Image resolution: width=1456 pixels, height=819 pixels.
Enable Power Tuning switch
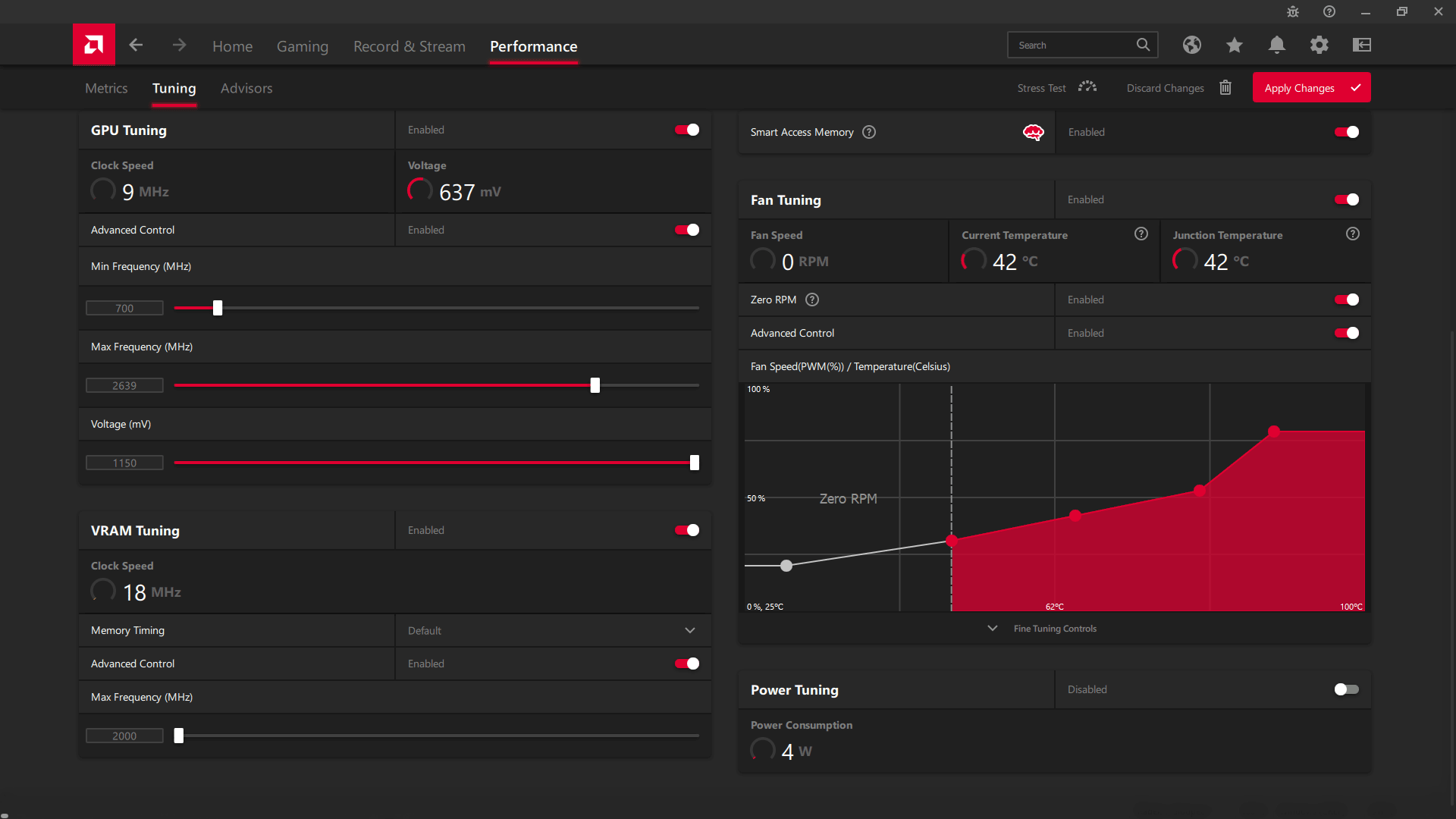coord(1347,689)
